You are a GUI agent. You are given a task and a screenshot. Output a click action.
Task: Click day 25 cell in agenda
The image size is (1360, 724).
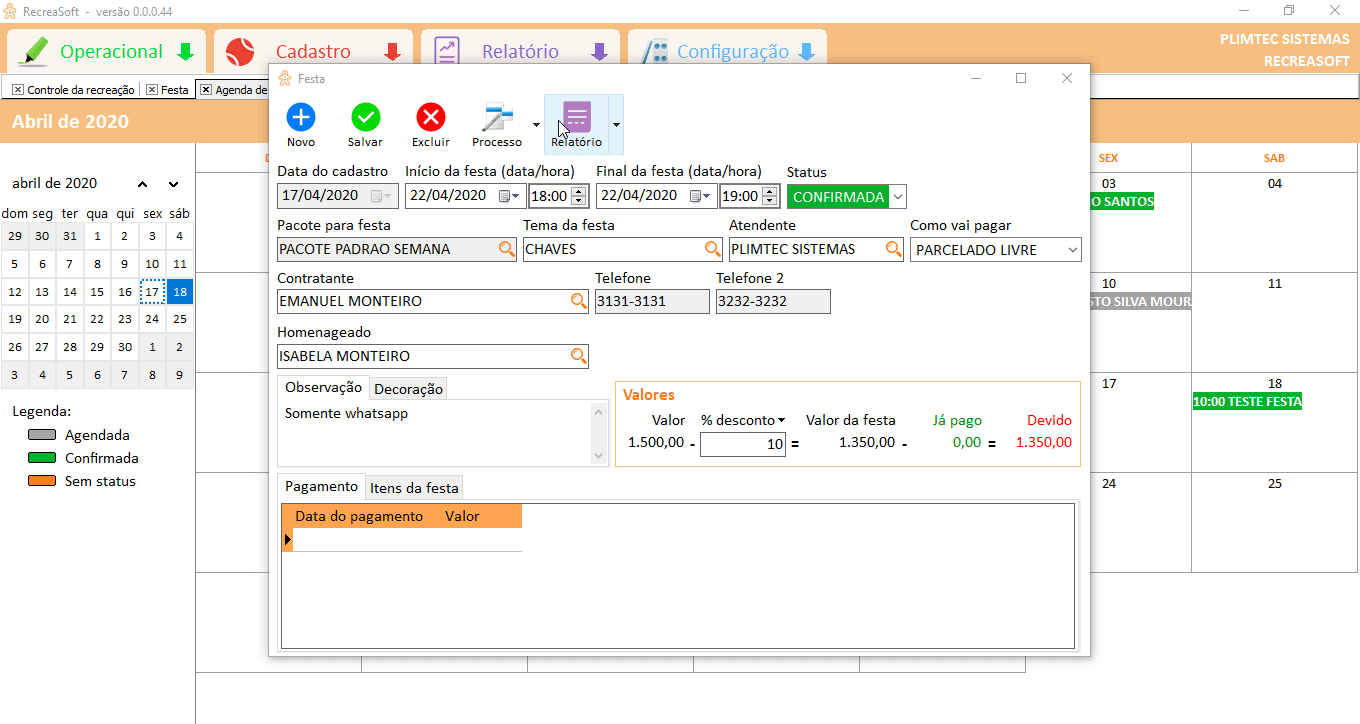[x=1275, y=522]
